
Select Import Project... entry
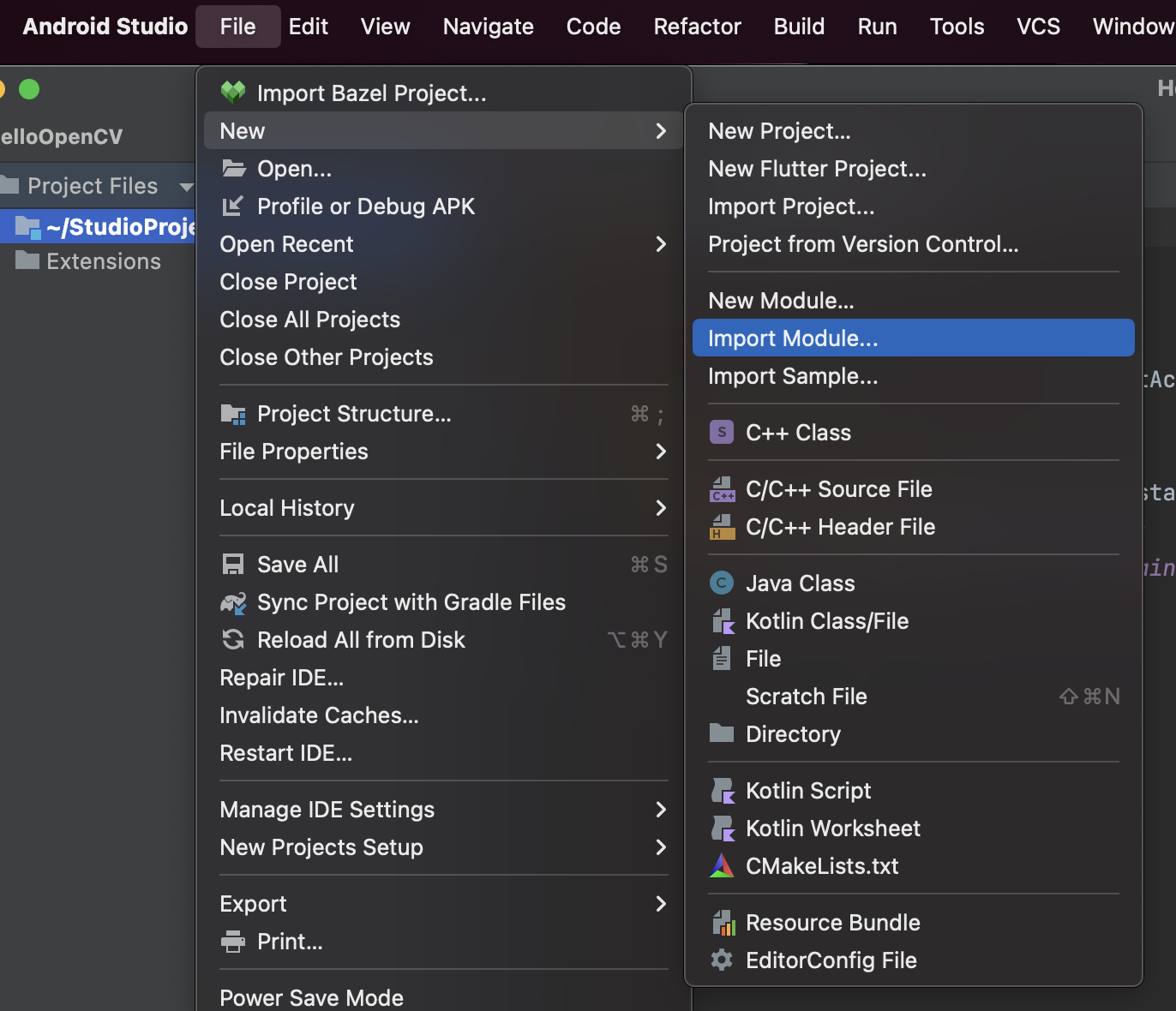(914, 206)
